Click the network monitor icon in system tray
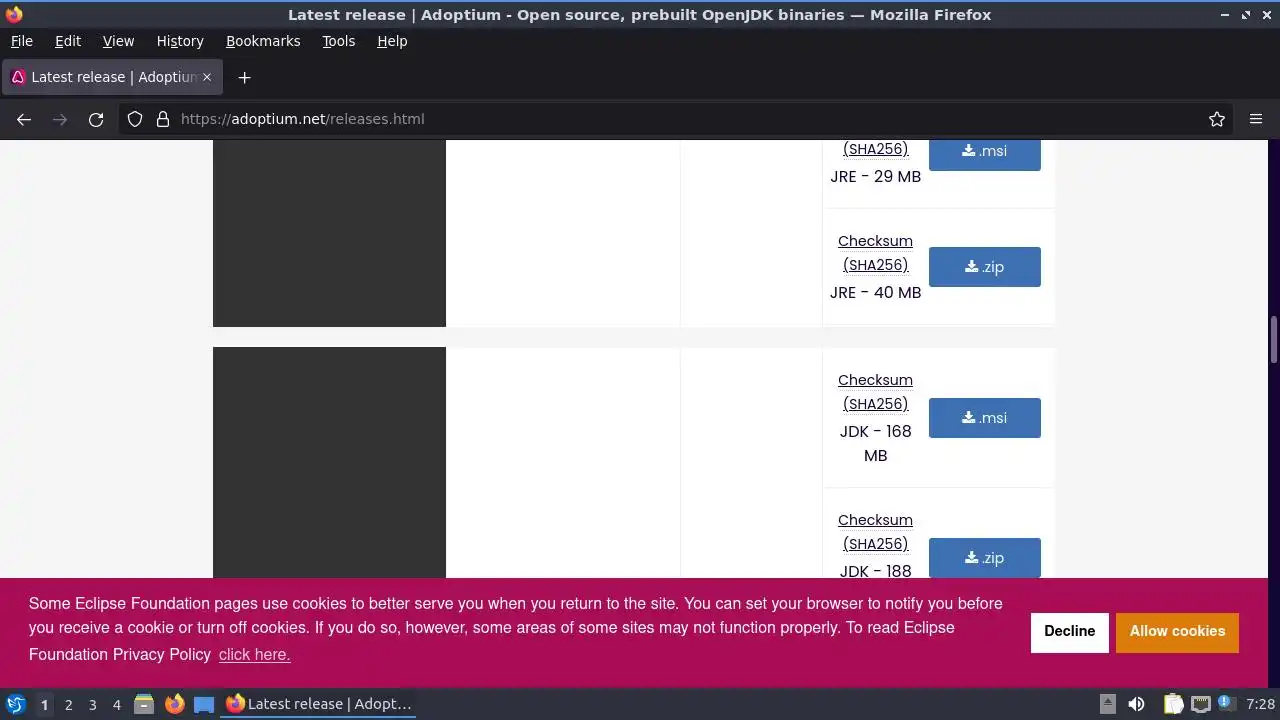The width and height of the screenshot is (1280, 720). pyautogui.click(x=1200, y=704)
